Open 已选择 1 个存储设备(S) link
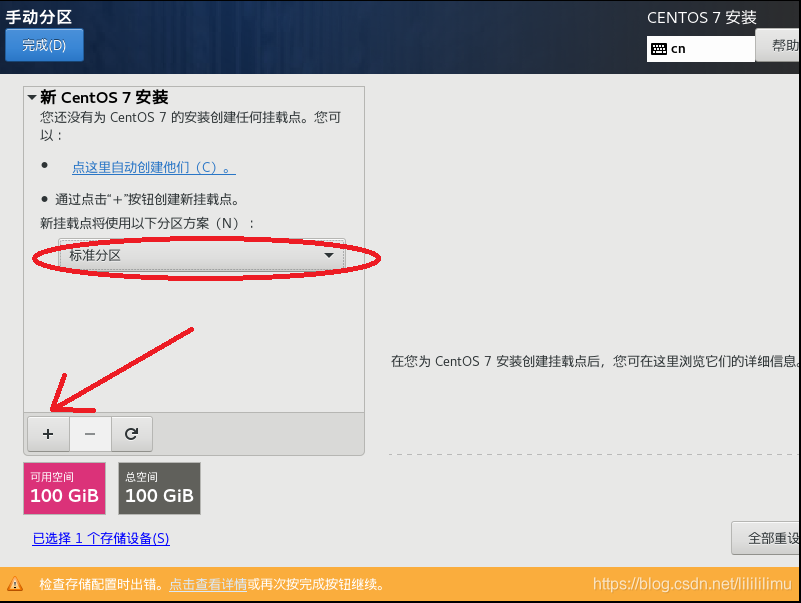The height and width of the screenshot is (603, 801). point(101,538)
